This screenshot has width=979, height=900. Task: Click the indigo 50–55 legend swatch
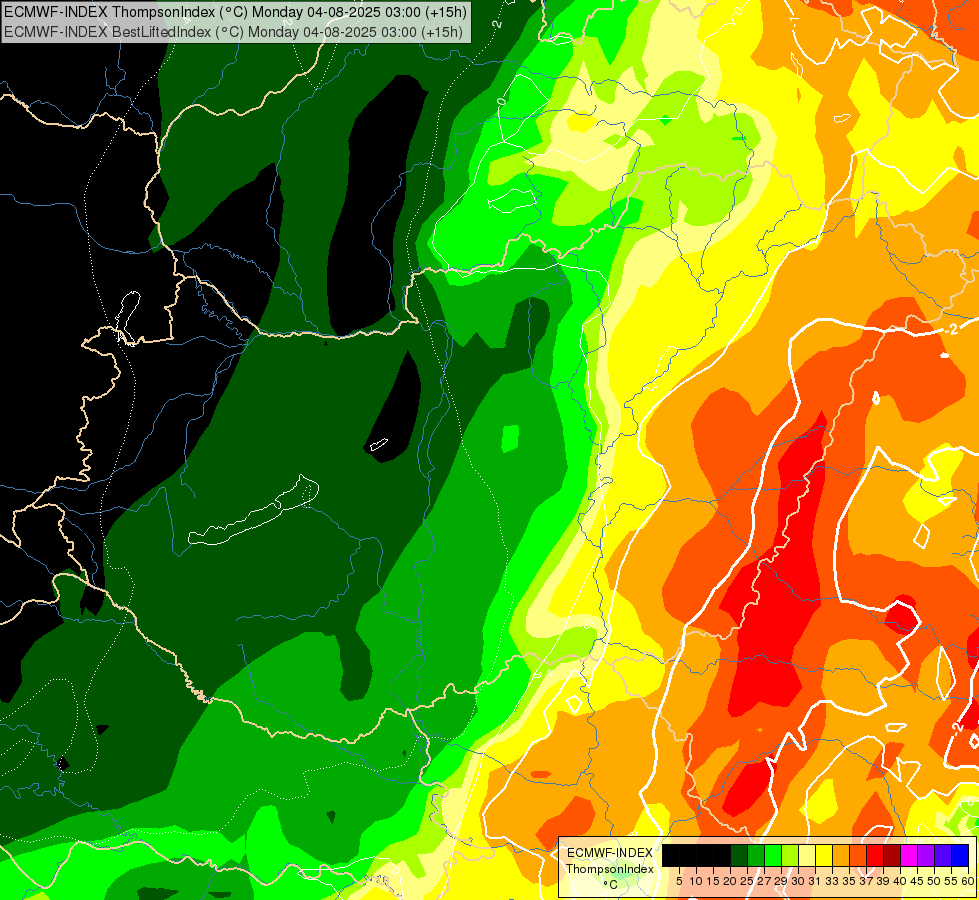943,855
